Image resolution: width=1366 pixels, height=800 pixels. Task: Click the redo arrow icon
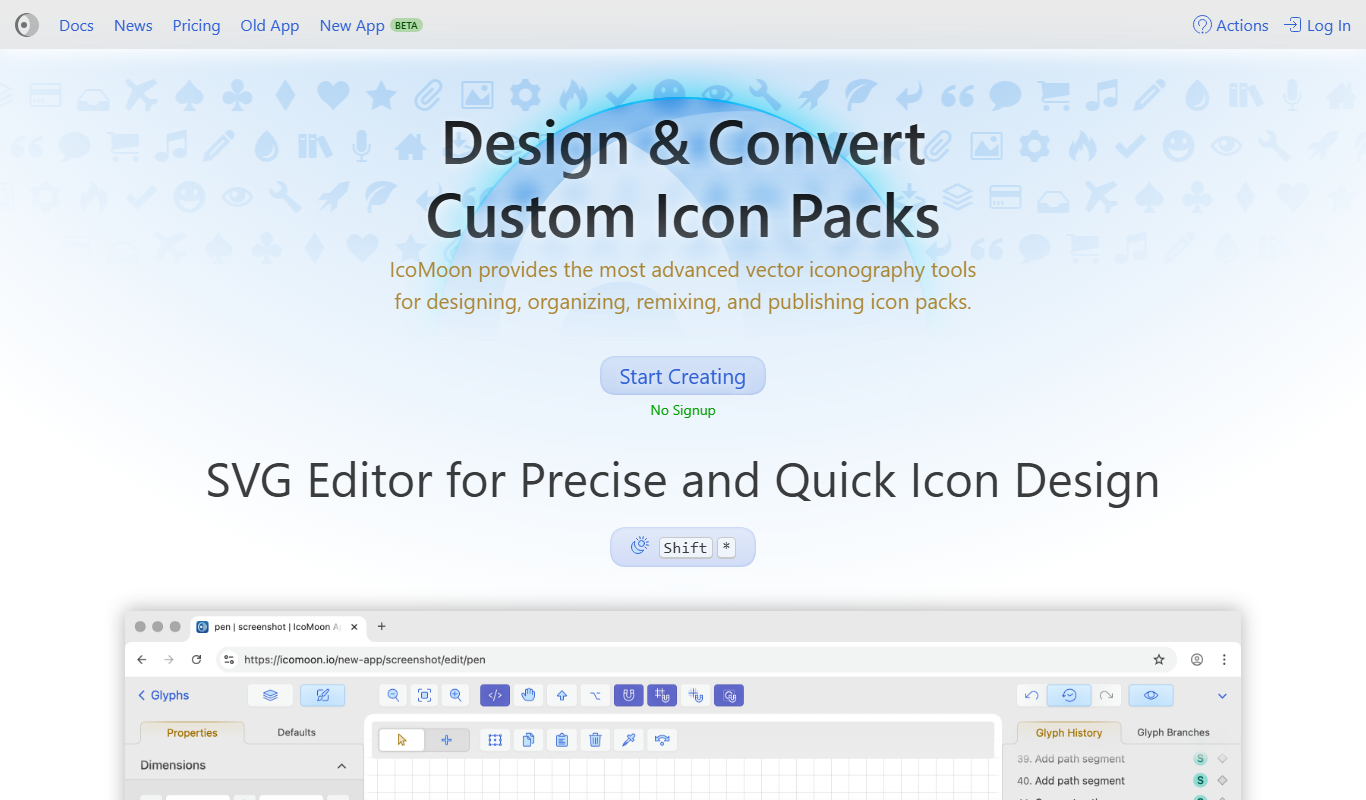tap(1106, 695)
